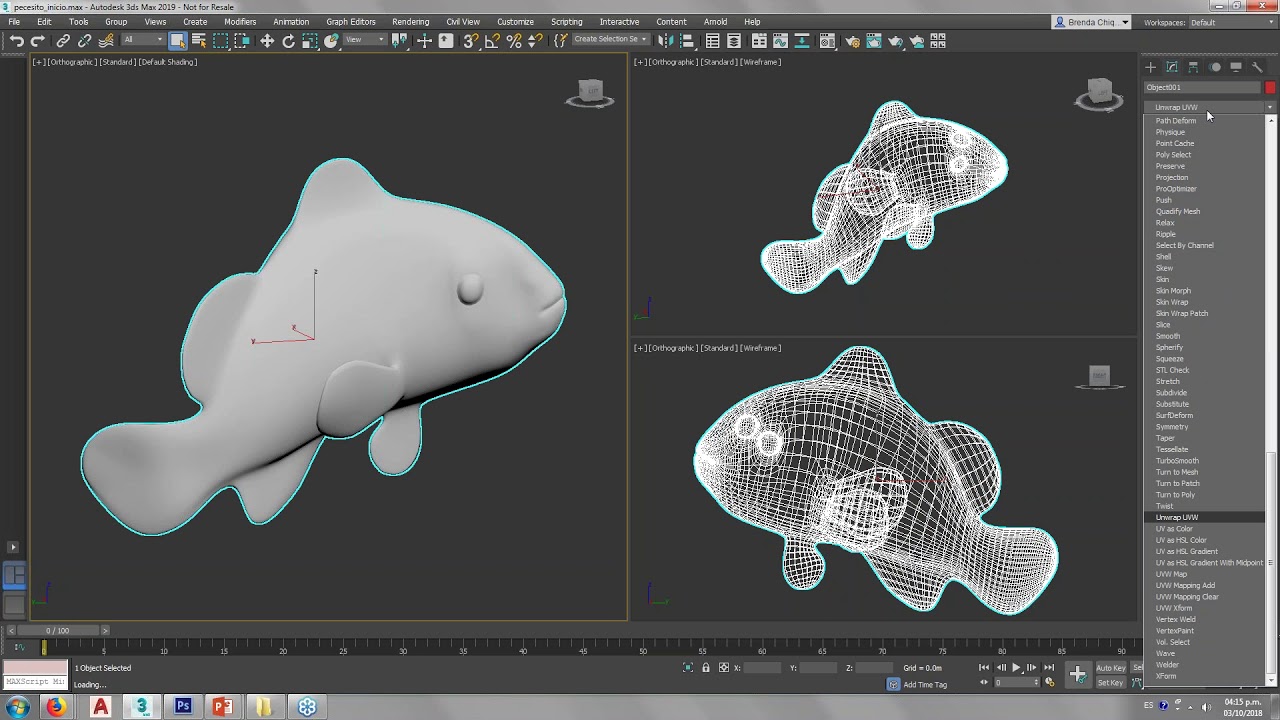Switch to the Hierarchy panel tab
Viewport: 1280px width, 720px height.
1193,67
